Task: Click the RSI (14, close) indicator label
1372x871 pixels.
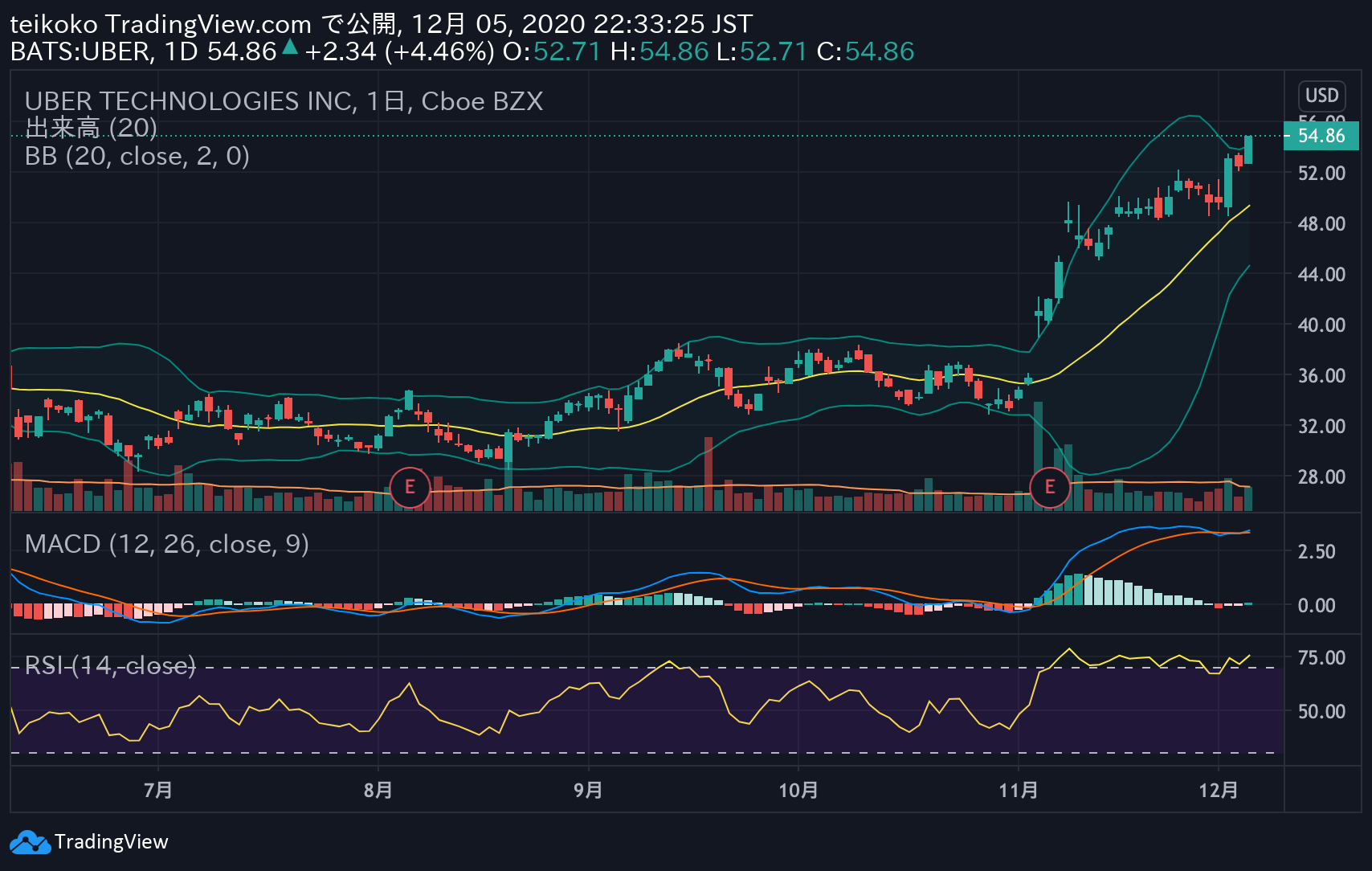Action: tap(110, 665)
